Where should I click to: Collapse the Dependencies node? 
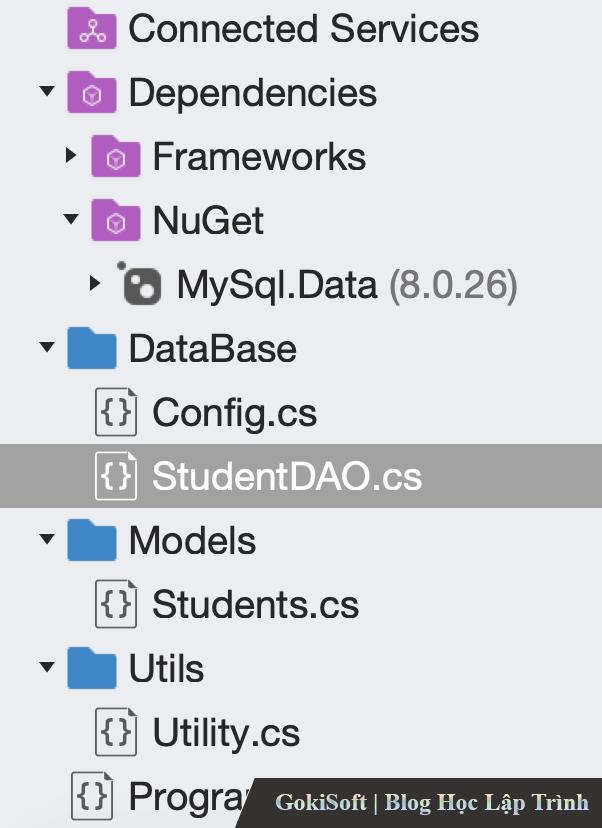[46, 93]
